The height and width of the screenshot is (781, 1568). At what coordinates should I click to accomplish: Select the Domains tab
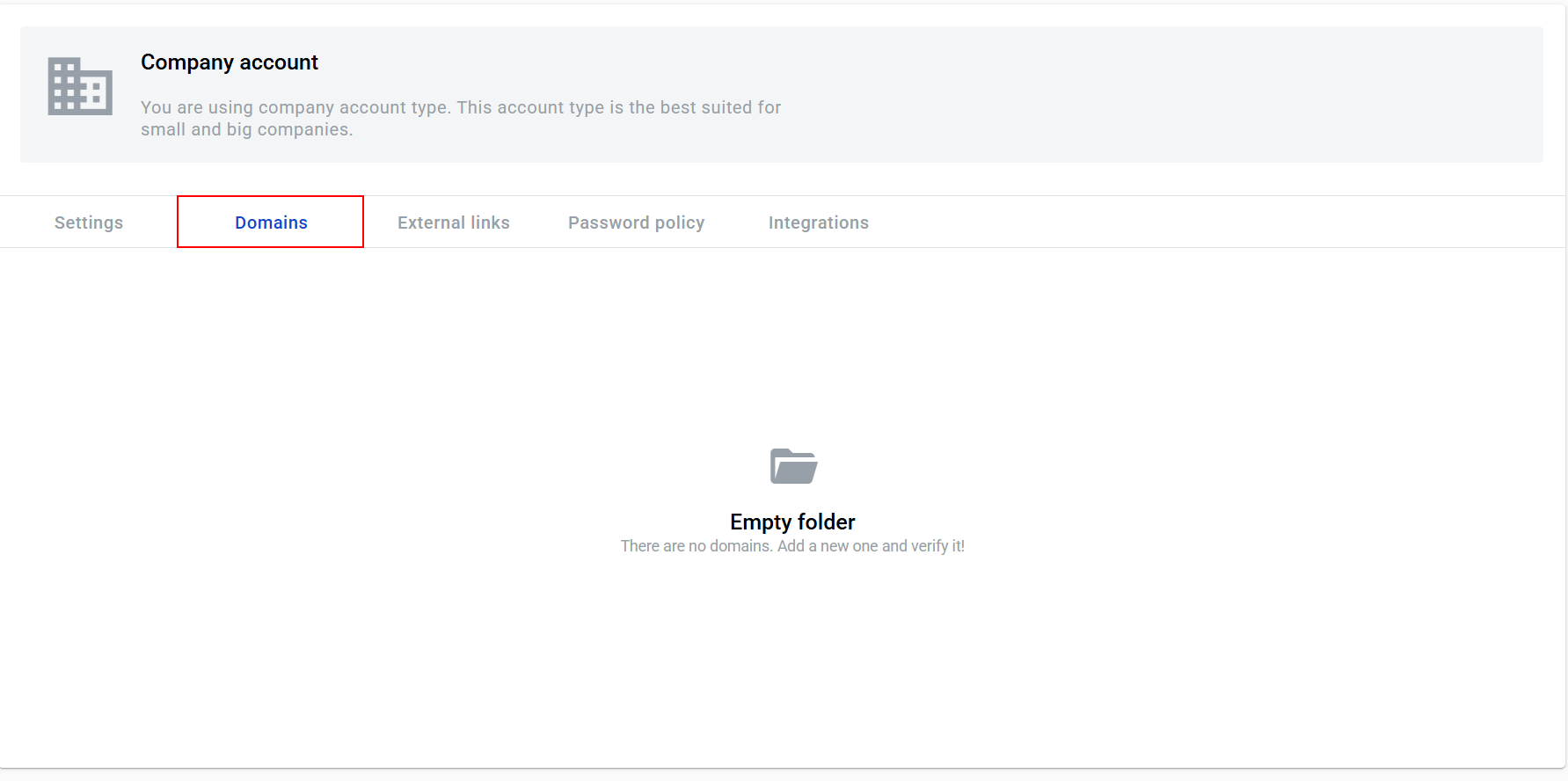[x=271, y=223]
